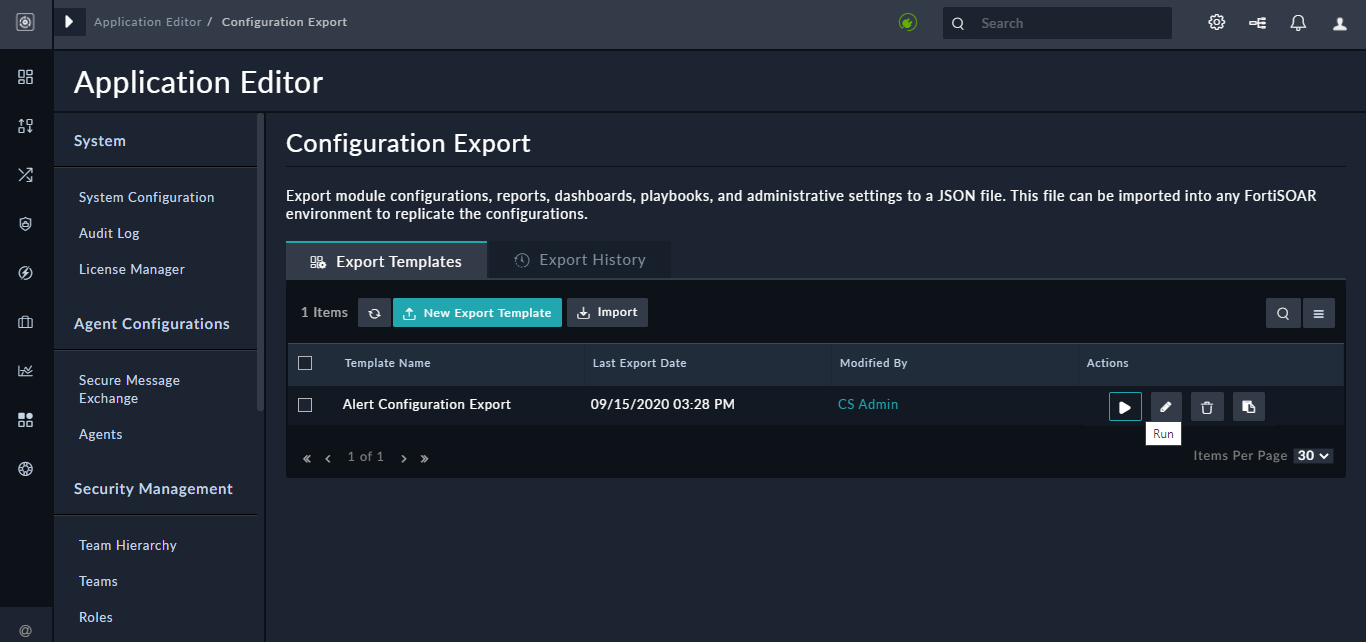Select the dashboard grid icon in left rail
Screen dimensions: 1366x642
coord(25,76)
